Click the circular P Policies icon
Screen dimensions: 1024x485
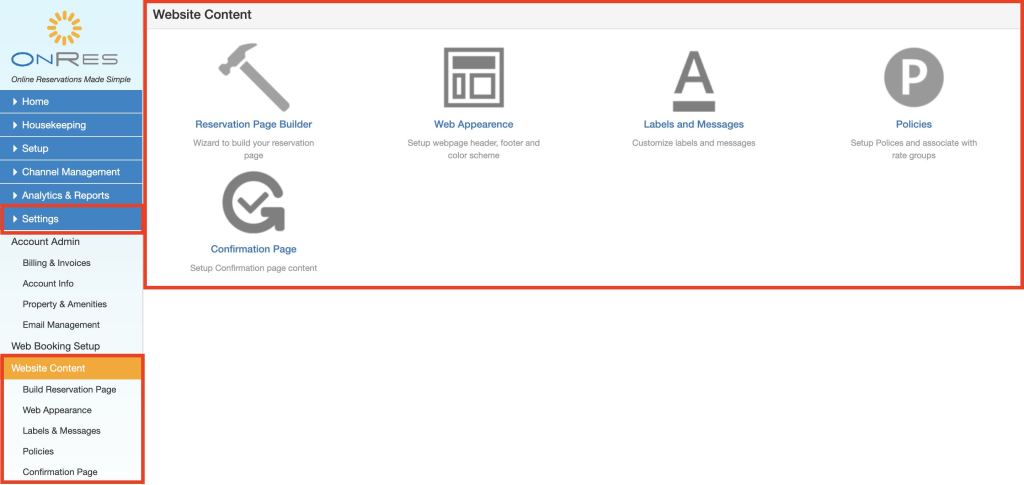[x=914, y=77]
